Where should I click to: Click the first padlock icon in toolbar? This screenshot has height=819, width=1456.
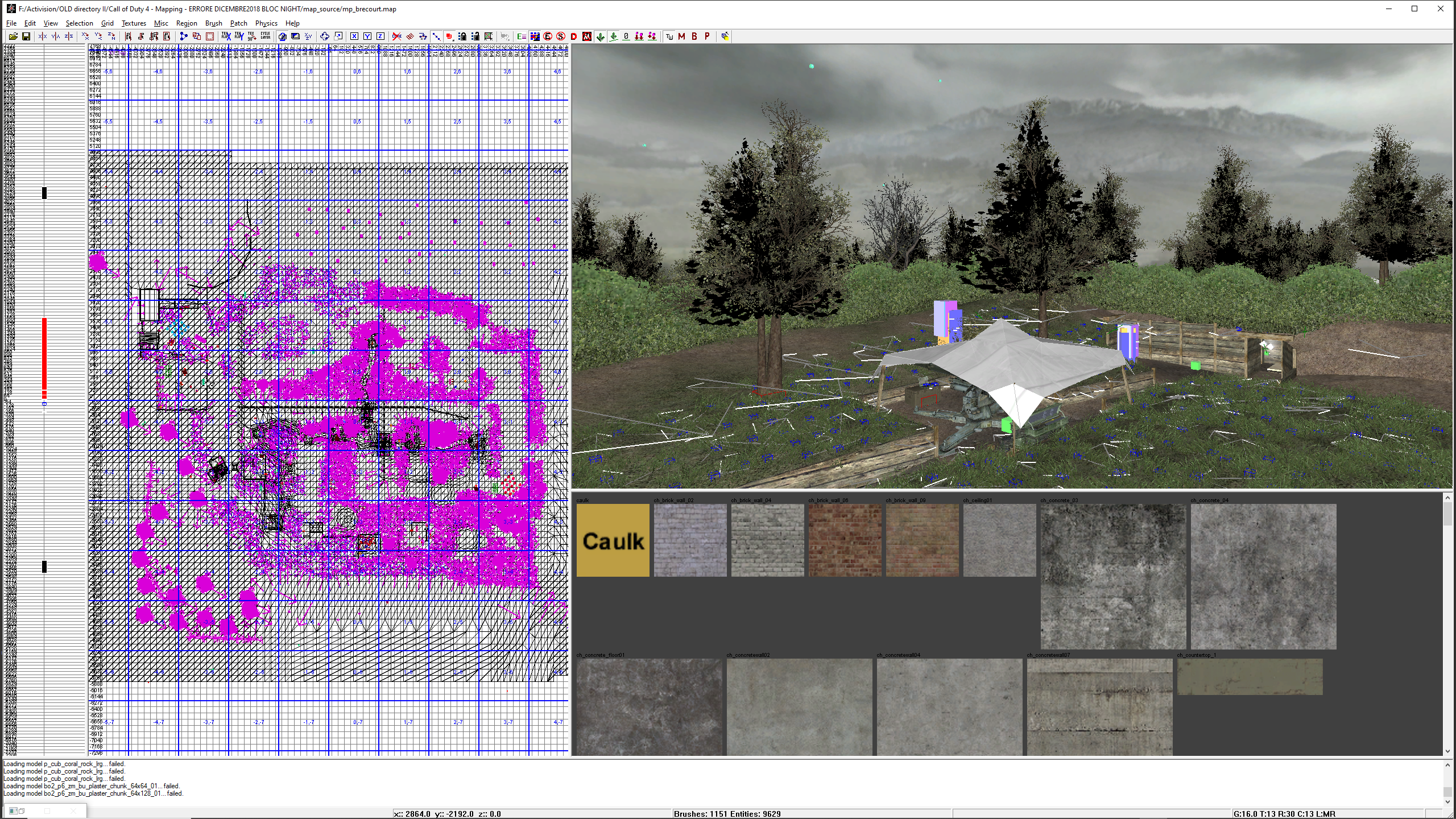point(462,36)
